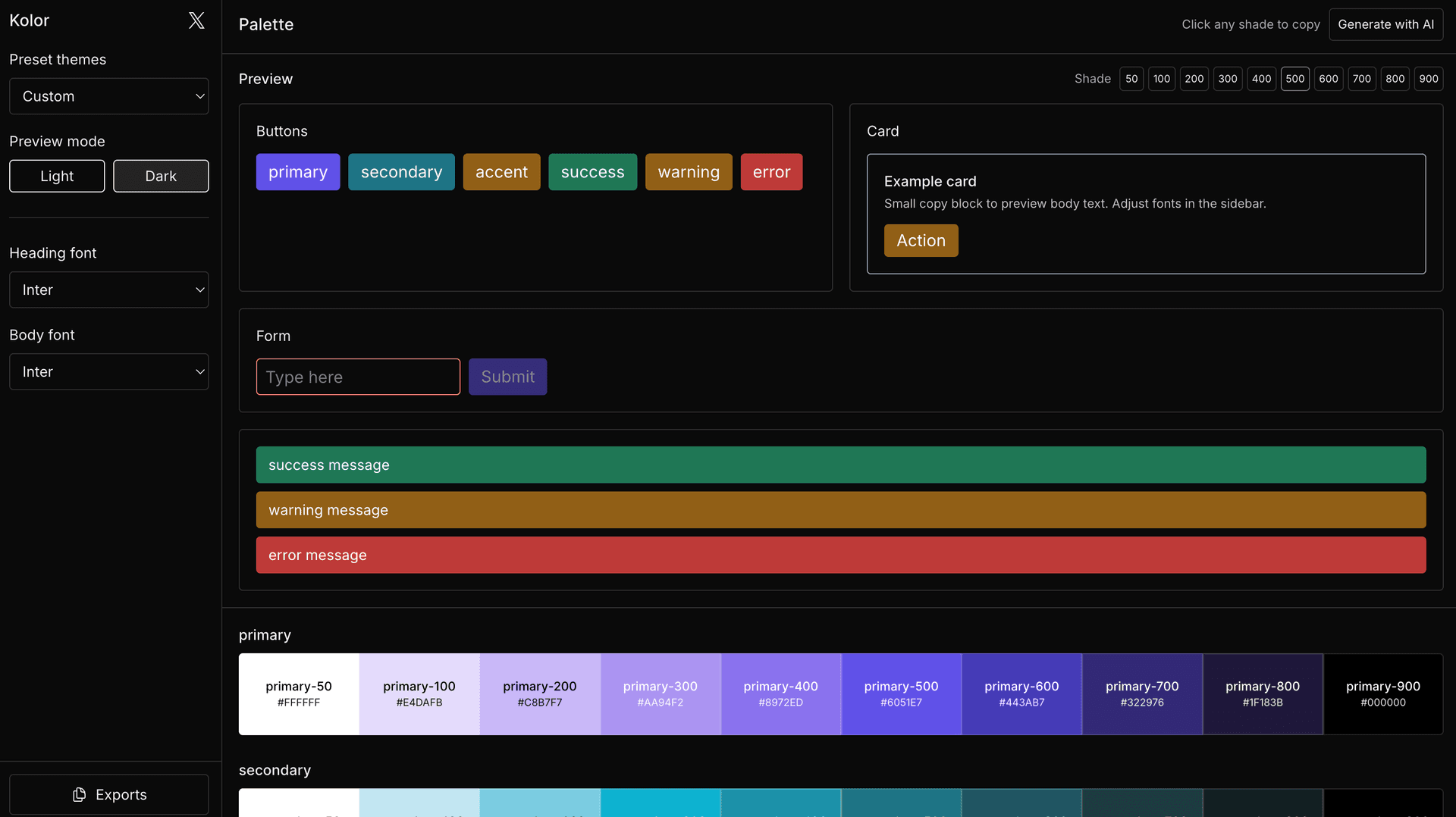This screenshot has height=817, width=1456.
Task: Open the Preset themes dropdown
Action: coord(108,95)
